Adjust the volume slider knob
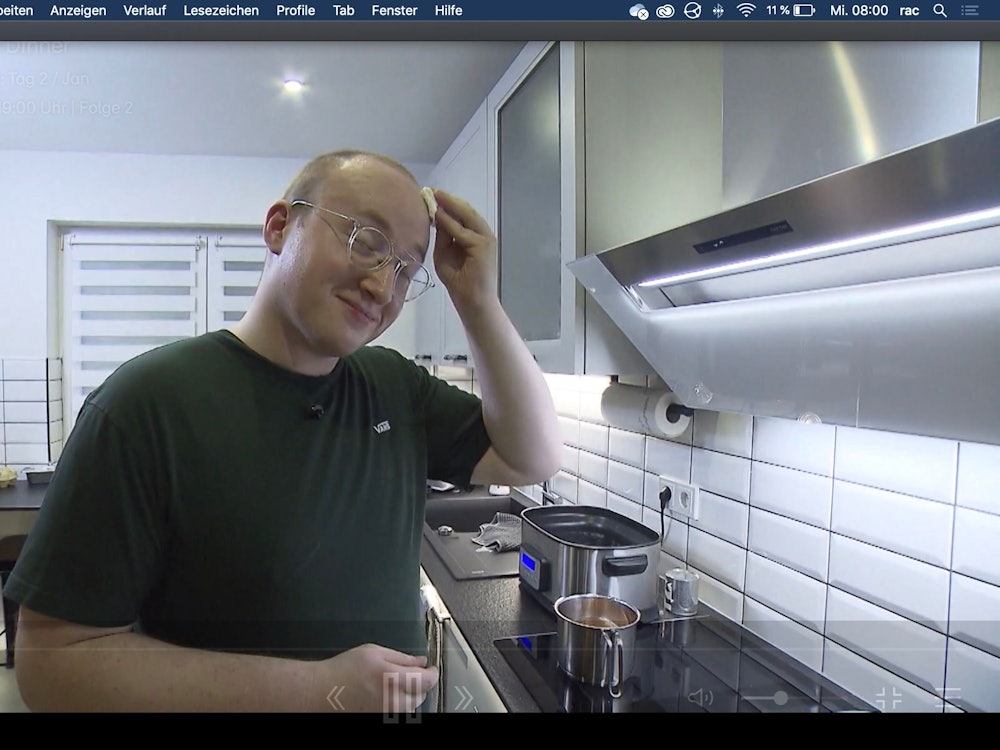This screenshot has height=750, width=1000. (x=780, y=698)
